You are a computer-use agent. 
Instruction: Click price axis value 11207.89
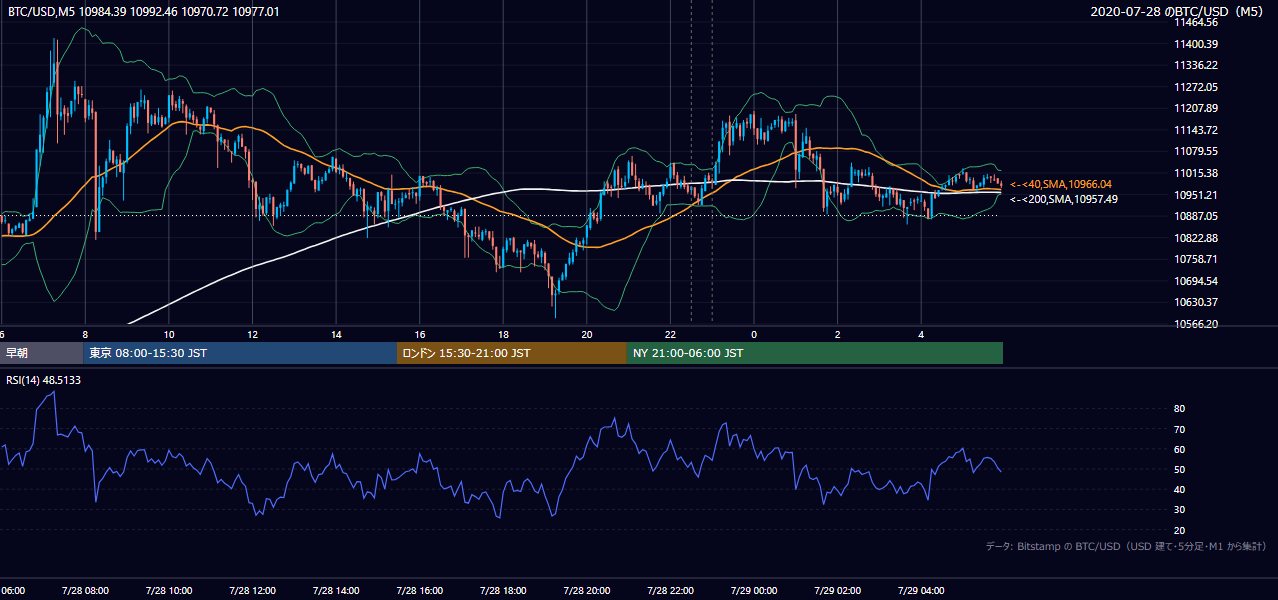1196,108
